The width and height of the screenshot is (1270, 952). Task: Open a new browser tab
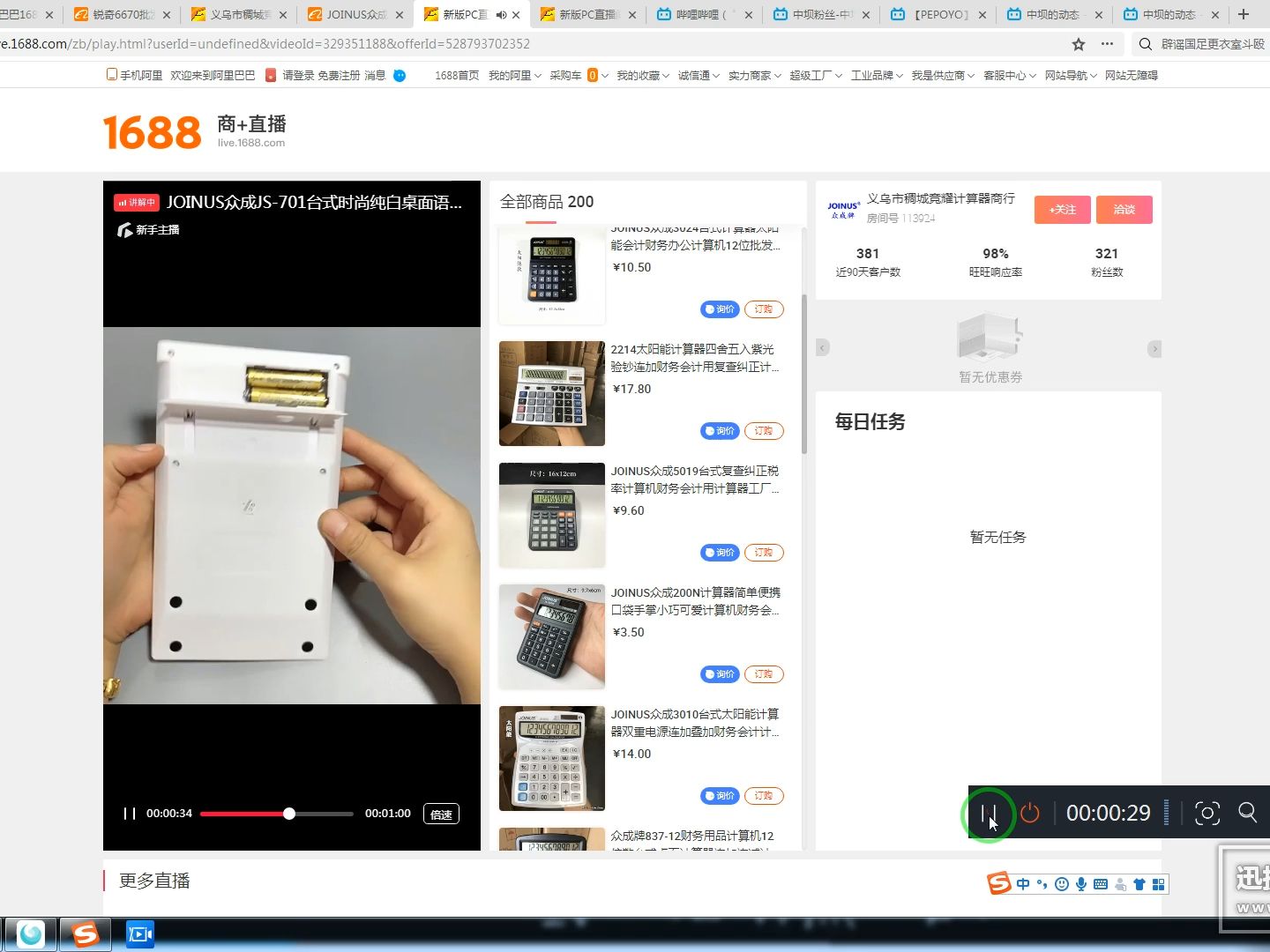pyautogui.click(x=1244, y=14)
